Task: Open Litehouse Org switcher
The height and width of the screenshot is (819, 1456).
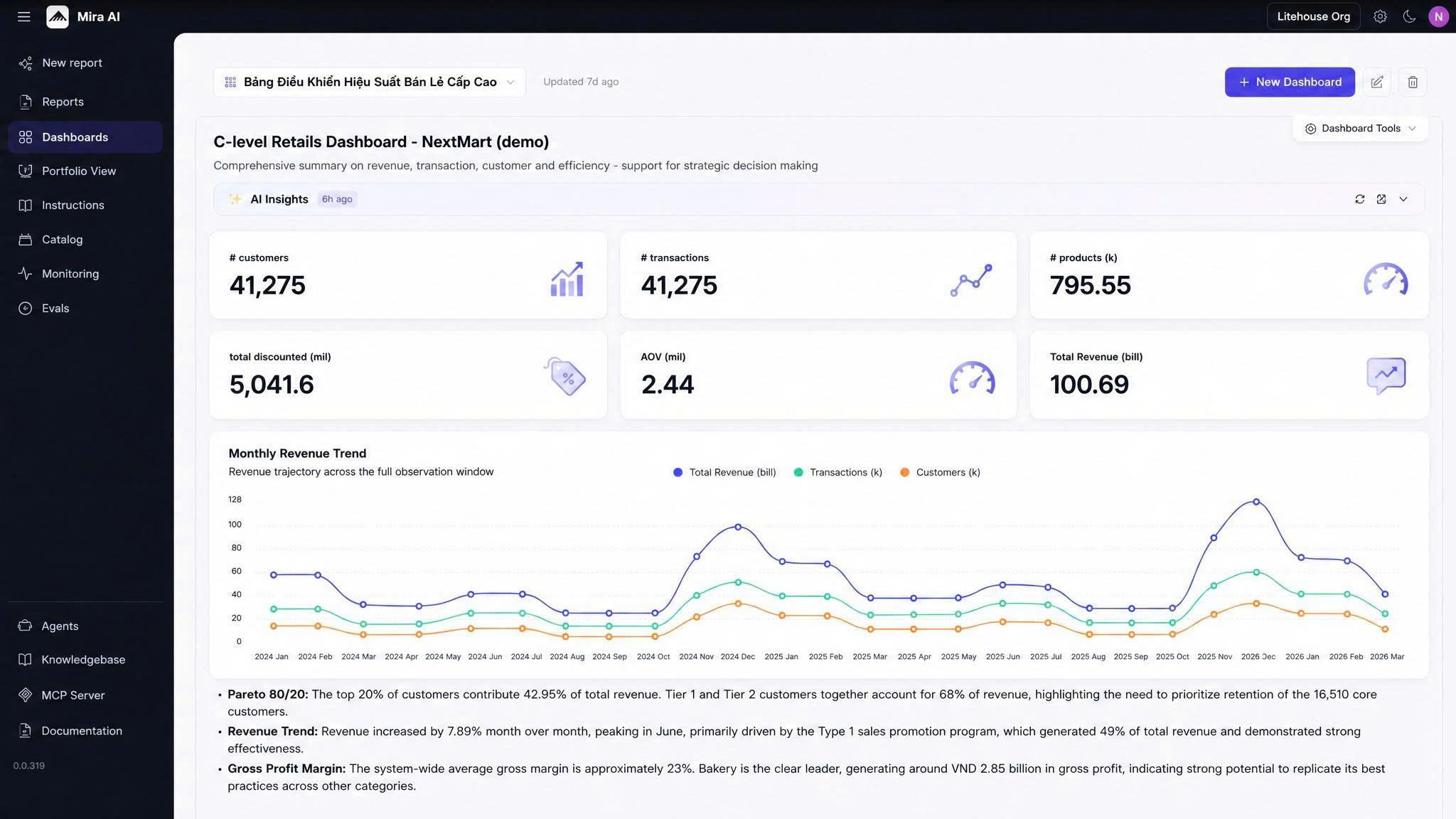Action: [x=1313, y=16]
